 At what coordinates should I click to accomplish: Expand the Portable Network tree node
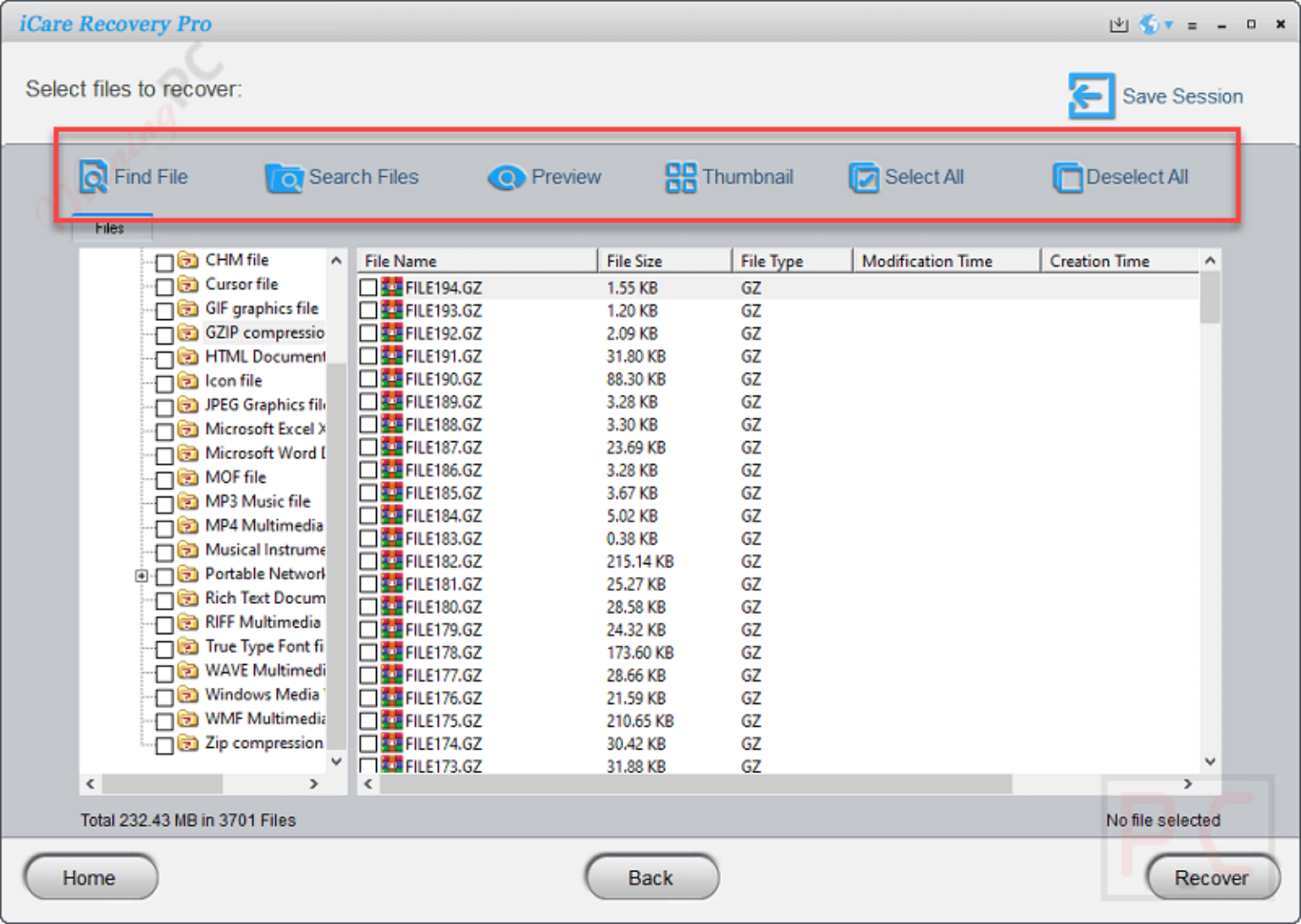(x=141, y=576)
